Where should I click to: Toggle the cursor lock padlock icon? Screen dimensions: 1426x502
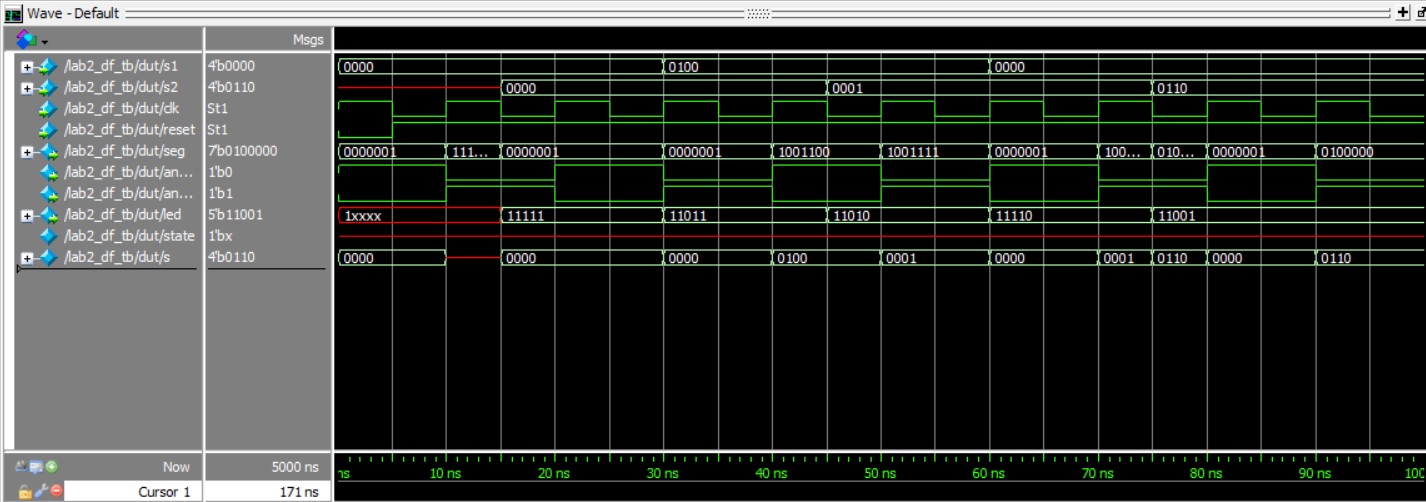click(25, 491)
